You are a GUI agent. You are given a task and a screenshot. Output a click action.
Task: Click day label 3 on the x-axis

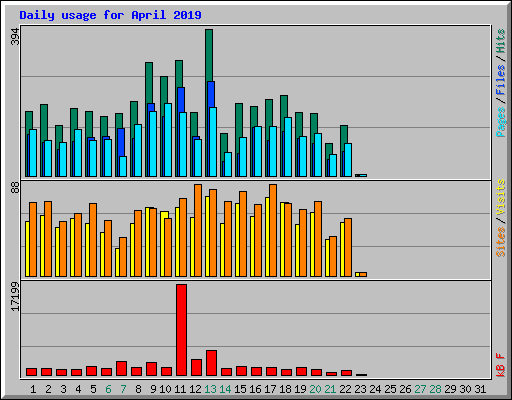[x=63, y=389]
